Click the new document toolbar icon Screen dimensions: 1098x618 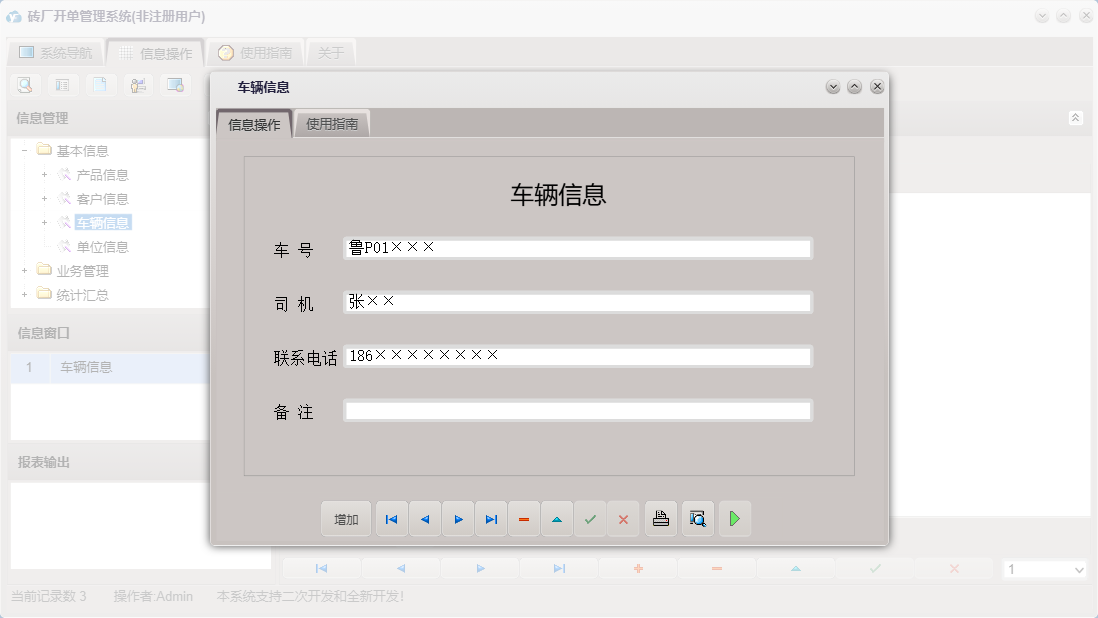click(x=101, y=85)
